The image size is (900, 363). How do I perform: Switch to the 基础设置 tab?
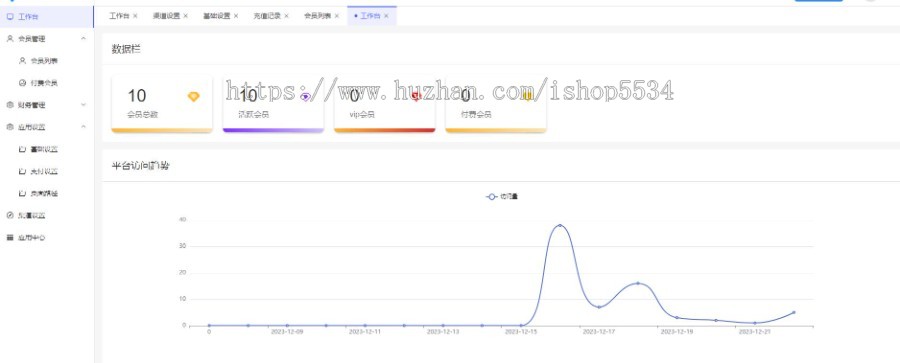pos(216,16)
